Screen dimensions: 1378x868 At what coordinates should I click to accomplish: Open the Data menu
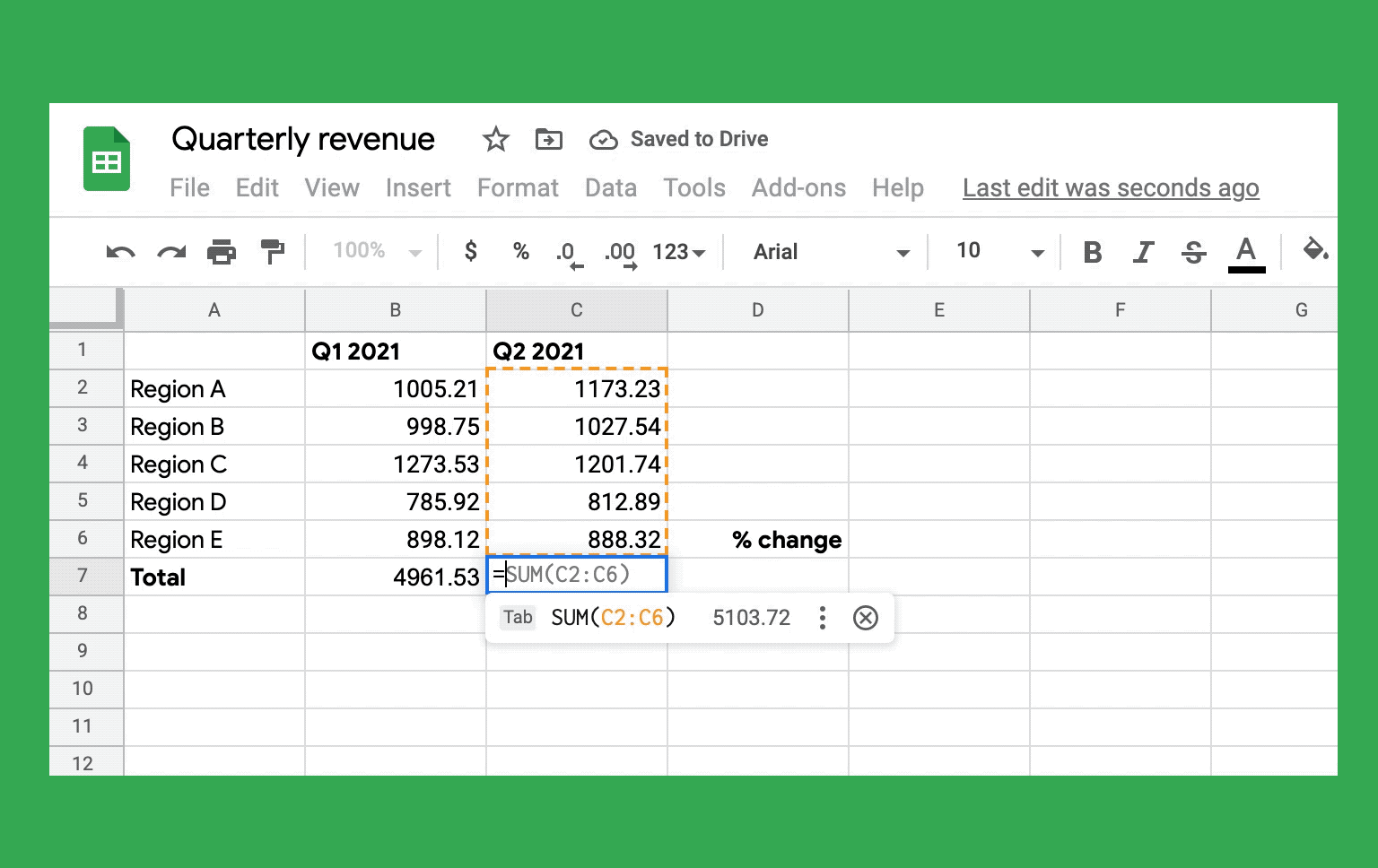coord(611,187)
